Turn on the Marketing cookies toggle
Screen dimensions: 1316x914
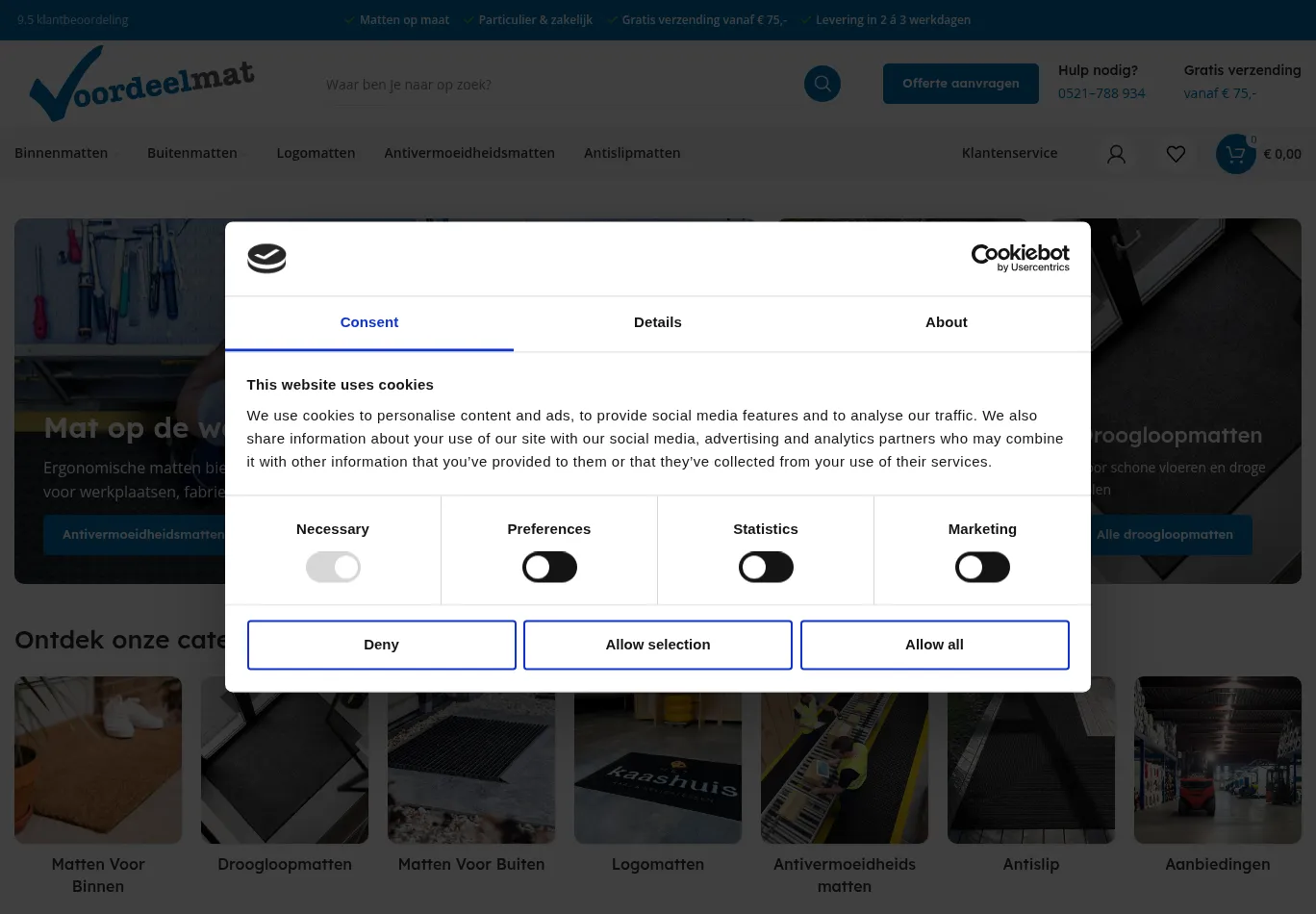pos(982,568)
